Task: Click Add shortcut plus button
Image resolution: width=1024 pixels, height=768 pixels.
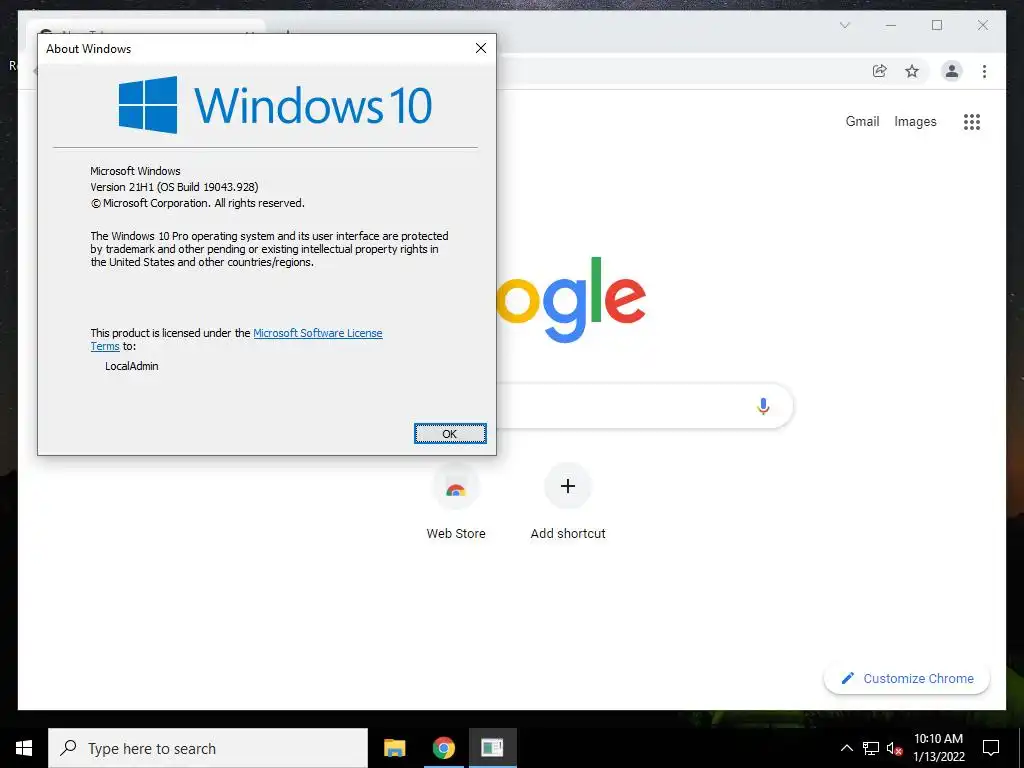Action: (x=568, y=486)
